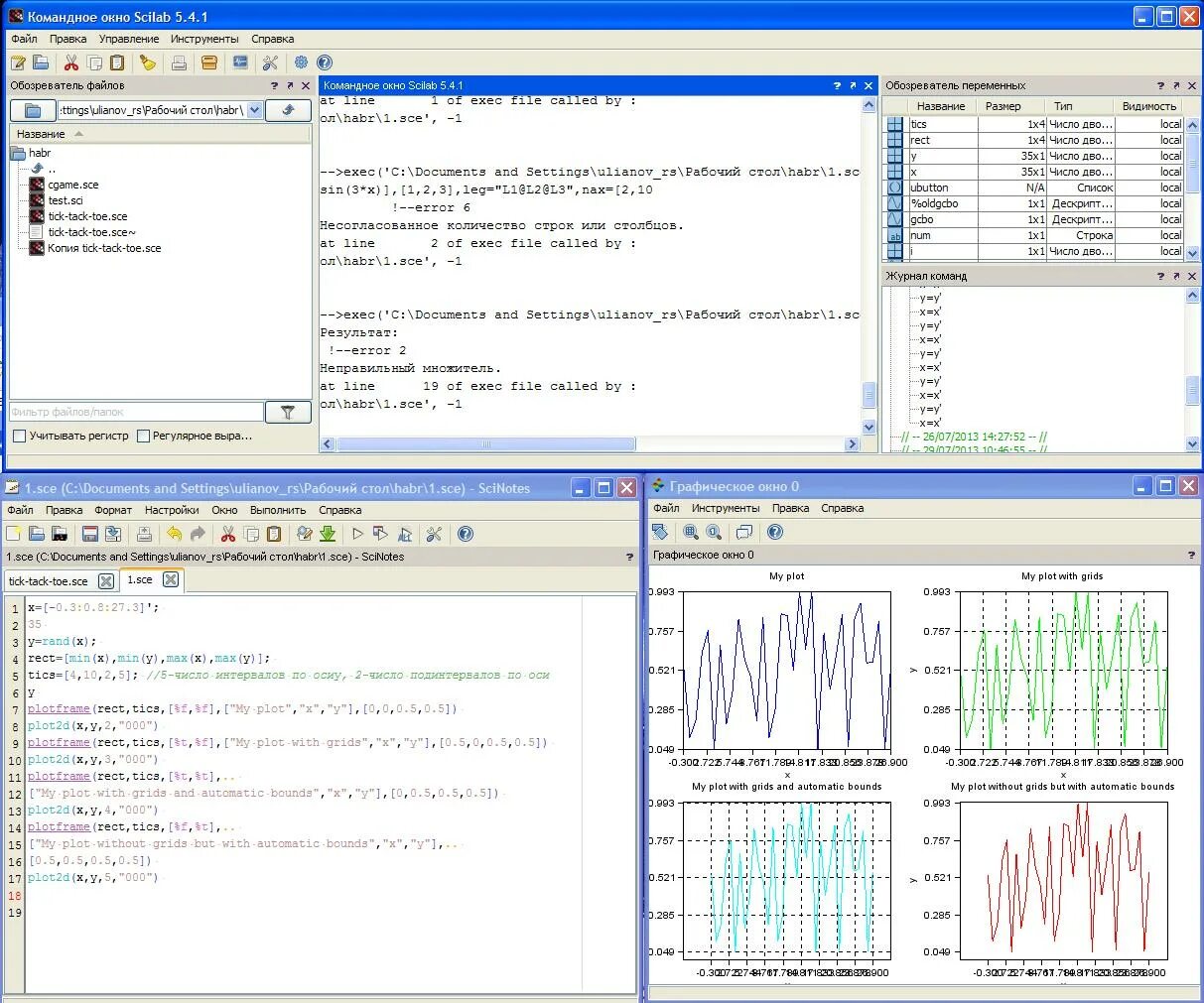
Task: Click paste clipboard icon in Scilab console toolbar
Action: point(117,63)
